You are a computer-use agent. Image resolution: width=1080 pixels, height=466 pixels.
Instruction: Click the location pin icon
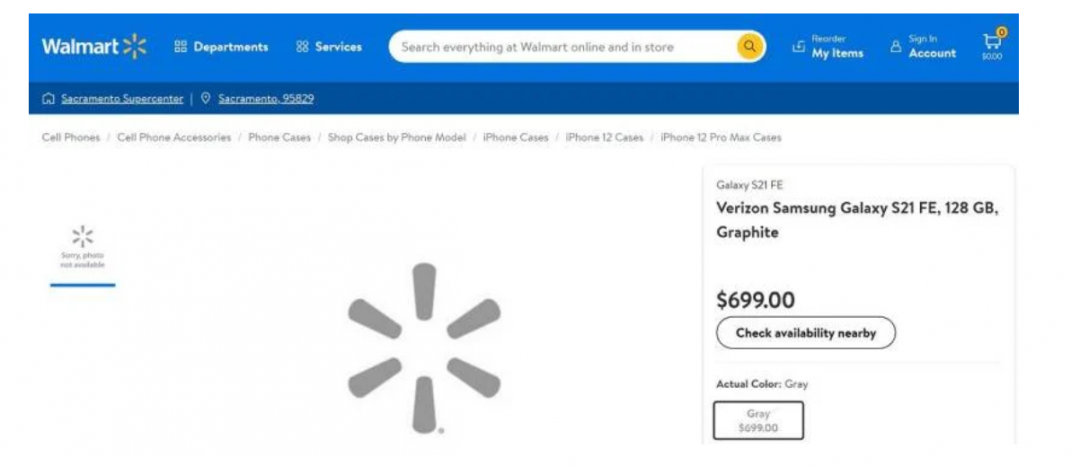205,98
